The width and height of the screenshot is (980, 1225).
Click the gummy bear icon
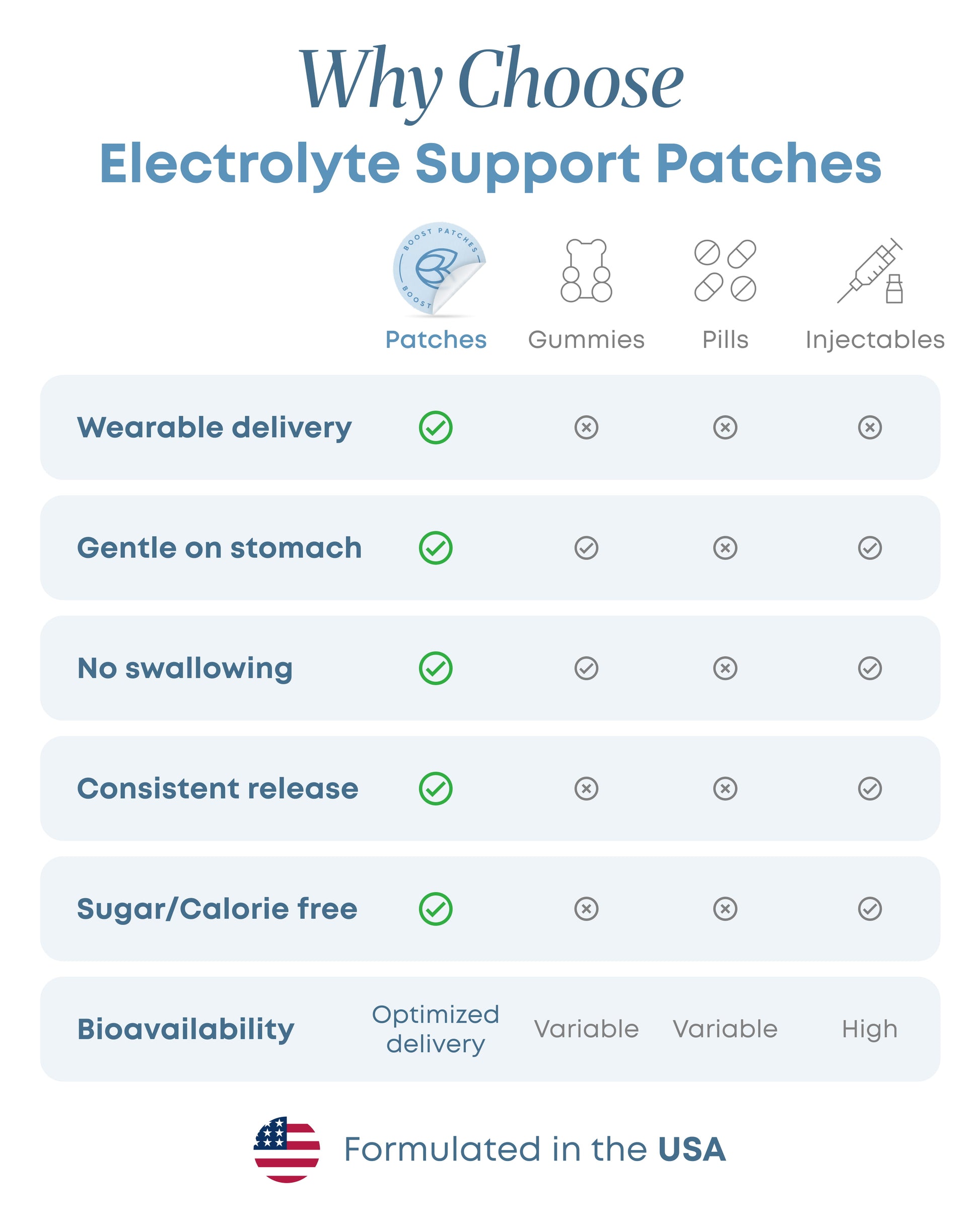(586, 270)
